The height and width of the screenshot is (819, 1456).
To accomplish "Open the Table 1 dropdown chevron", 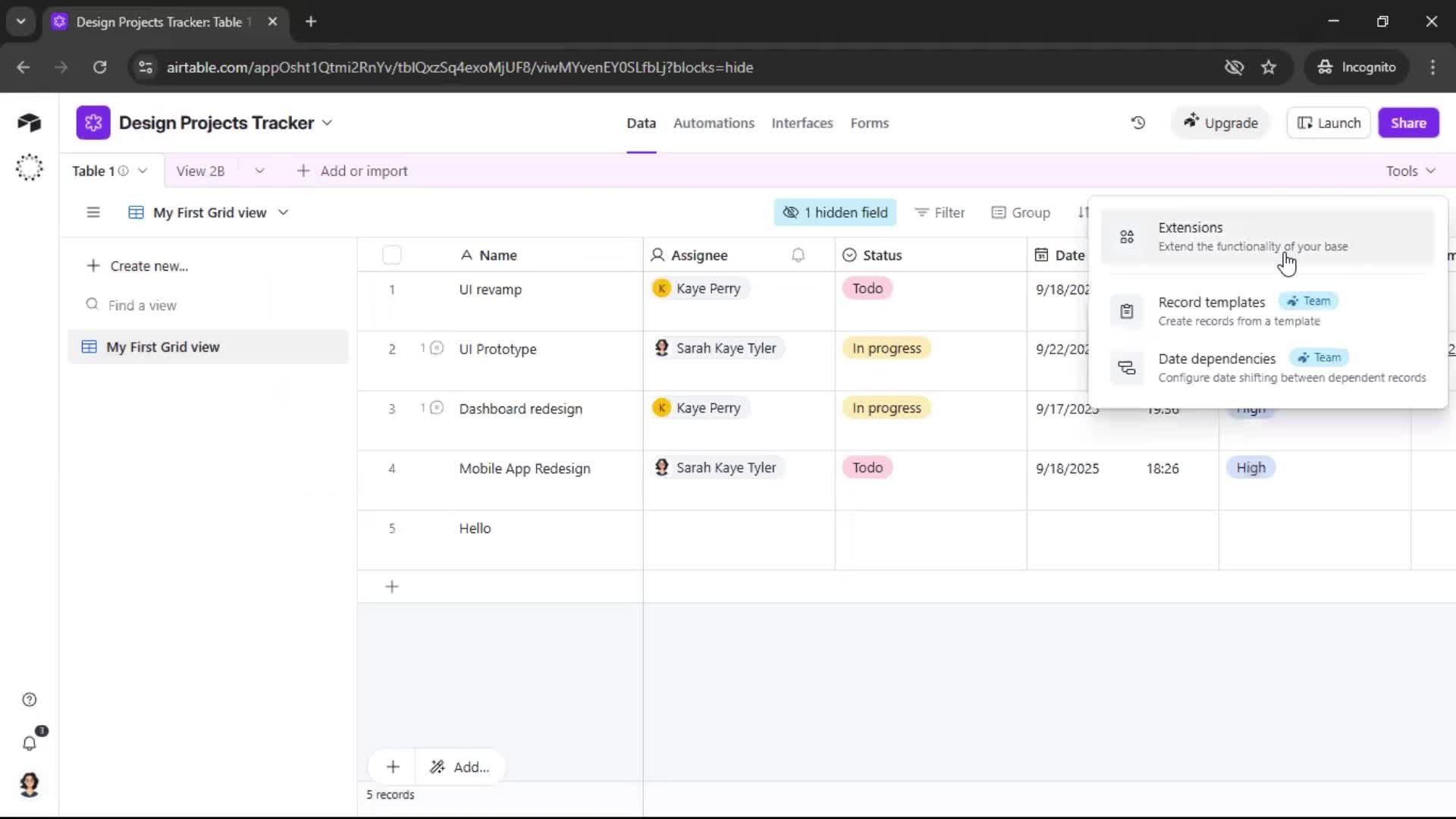I will (143, 171).
